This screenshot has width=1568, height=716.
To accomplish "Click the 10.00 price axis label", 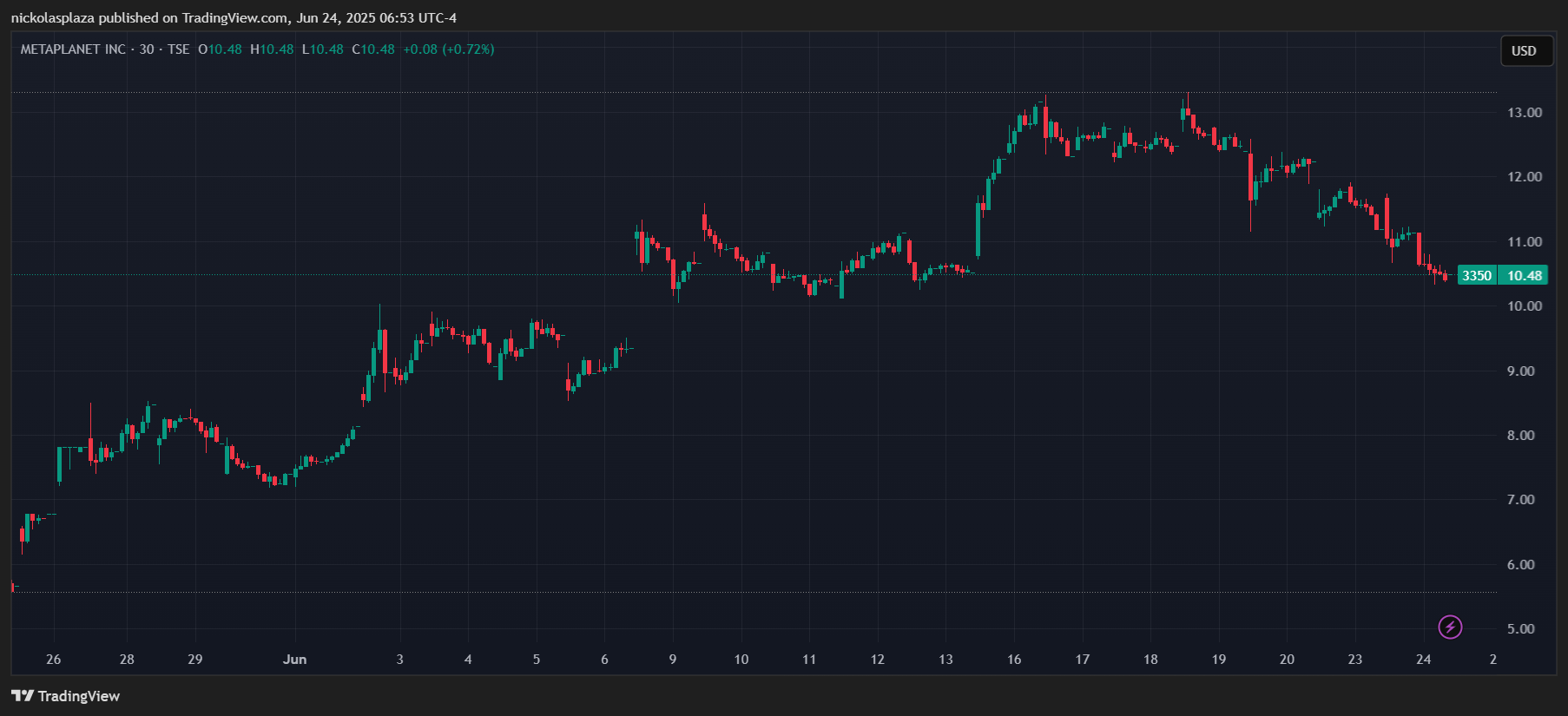I will click(x=1525, y=305).
